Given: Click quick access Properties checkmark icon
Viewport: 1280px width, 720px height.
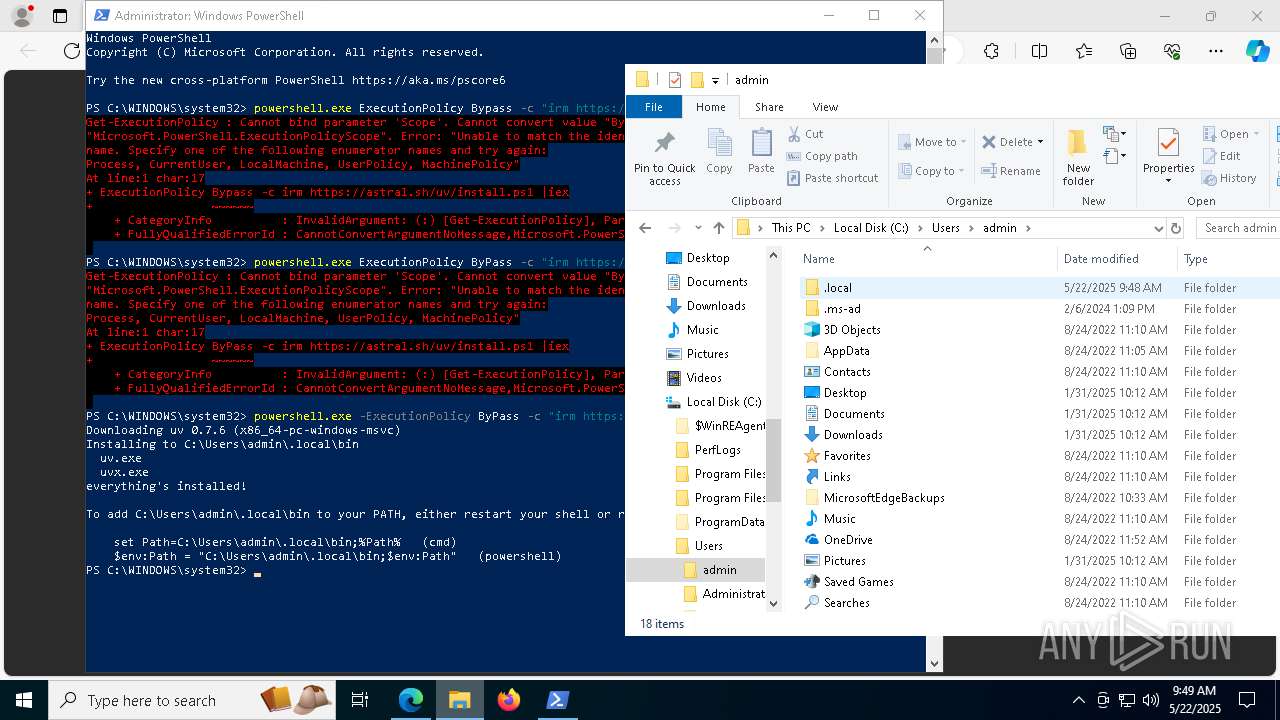Looking at the screenshot, I should [674, 80].
